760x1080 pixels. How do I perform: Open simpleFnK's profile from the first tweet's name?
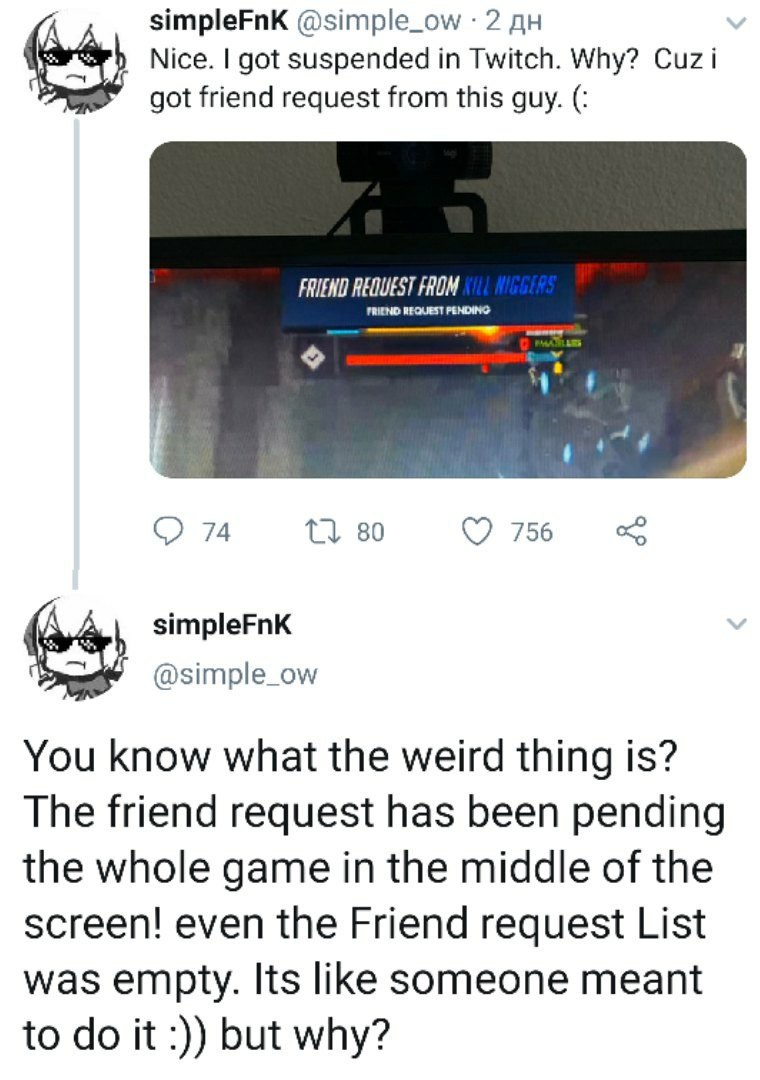click(x=219, y=21)
